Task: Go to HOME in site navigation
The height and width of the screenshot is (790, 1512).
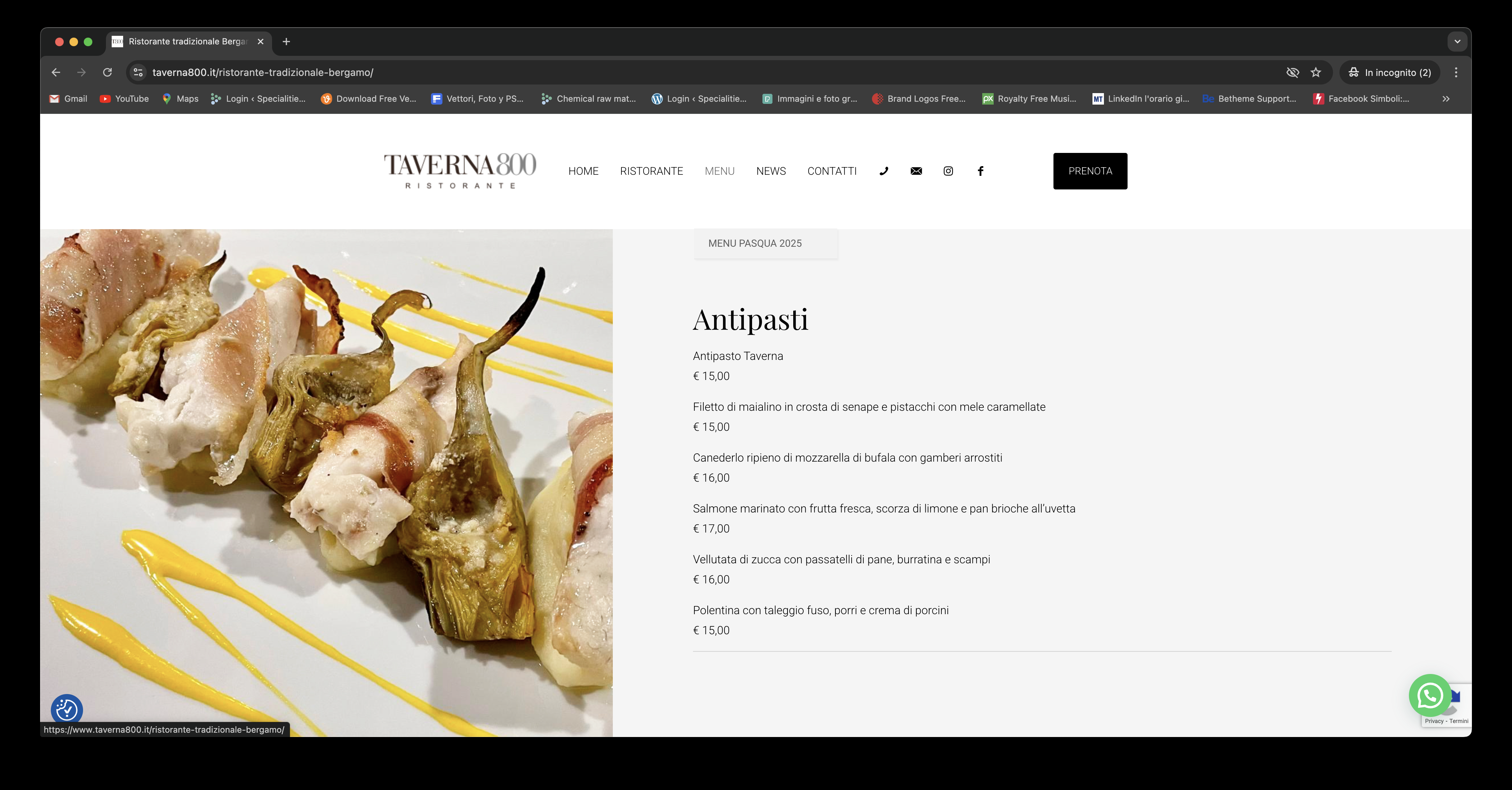Action: [x=583, y=171]
